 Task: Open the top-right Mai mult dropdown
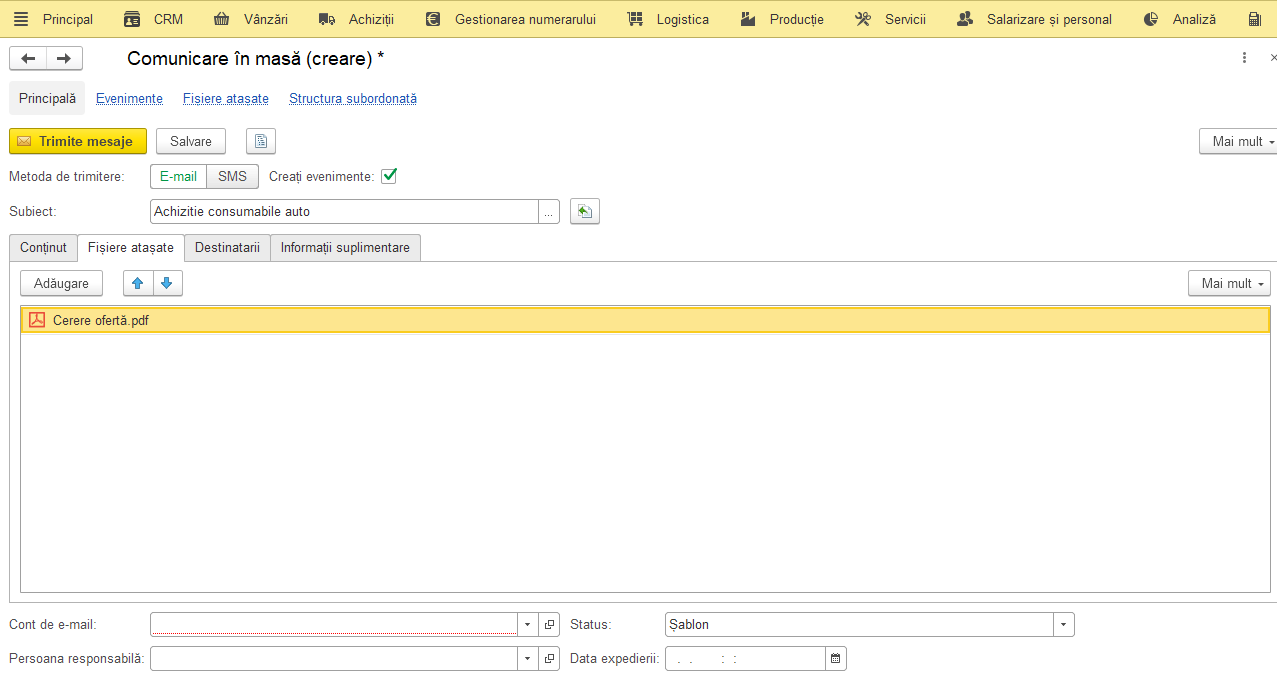click(1238, 141)
